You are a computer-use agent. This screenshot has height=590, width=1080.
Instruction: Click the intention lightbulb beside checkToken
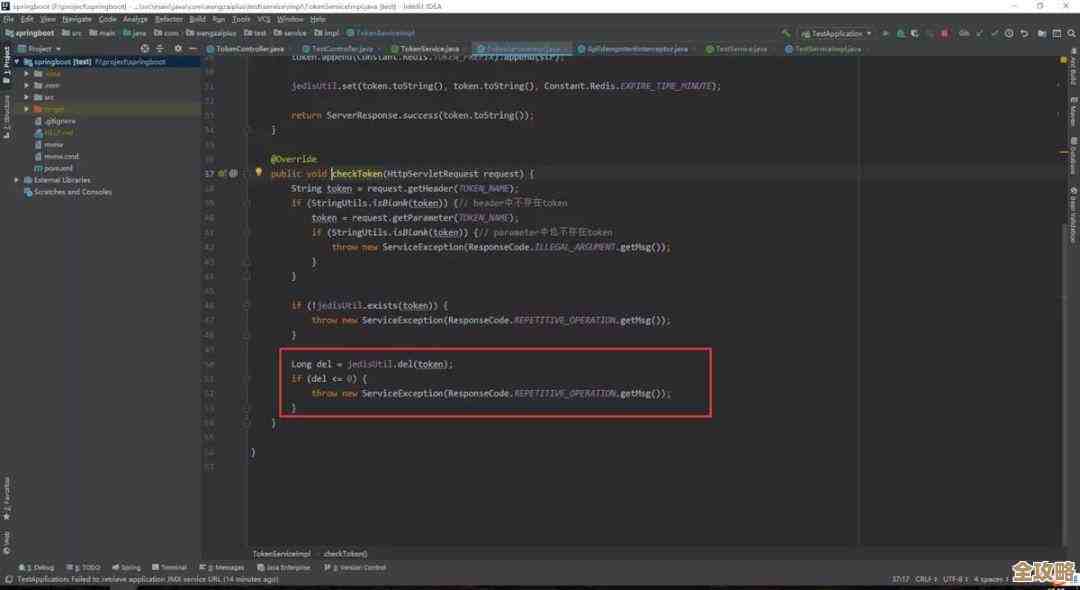(x=258, y=173)
